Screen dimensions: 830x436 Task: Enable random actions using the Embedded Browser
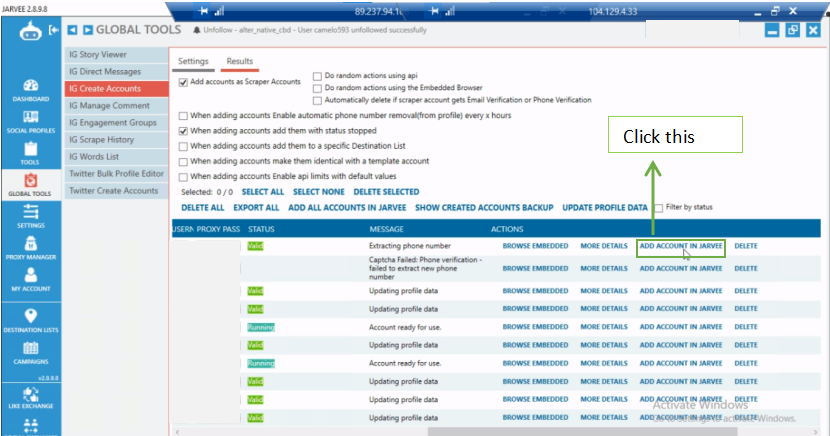coord(318,88)
